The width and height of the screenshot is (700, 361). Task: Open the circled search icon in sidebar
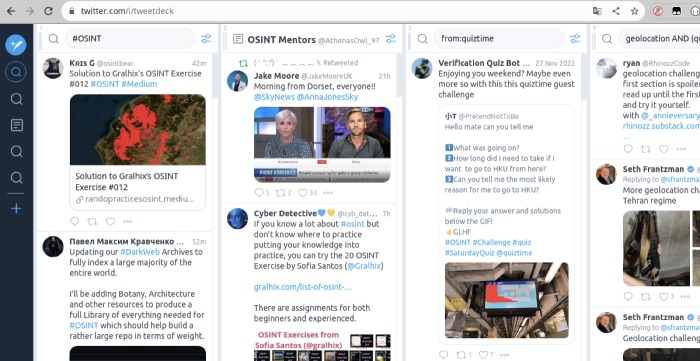pos(16,72)
